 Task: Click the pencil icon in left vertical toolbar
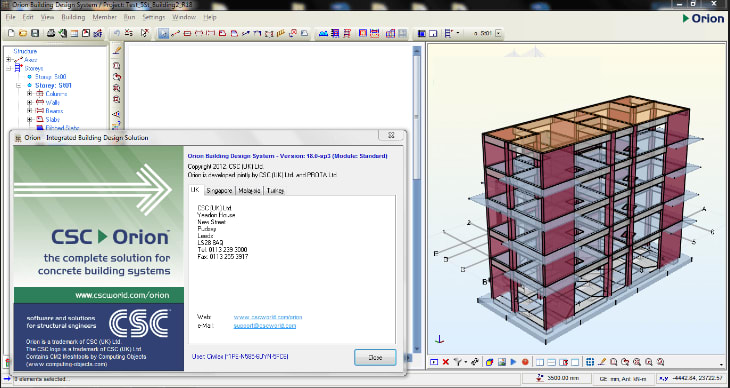pyautogui.click(x=116, y=50)
